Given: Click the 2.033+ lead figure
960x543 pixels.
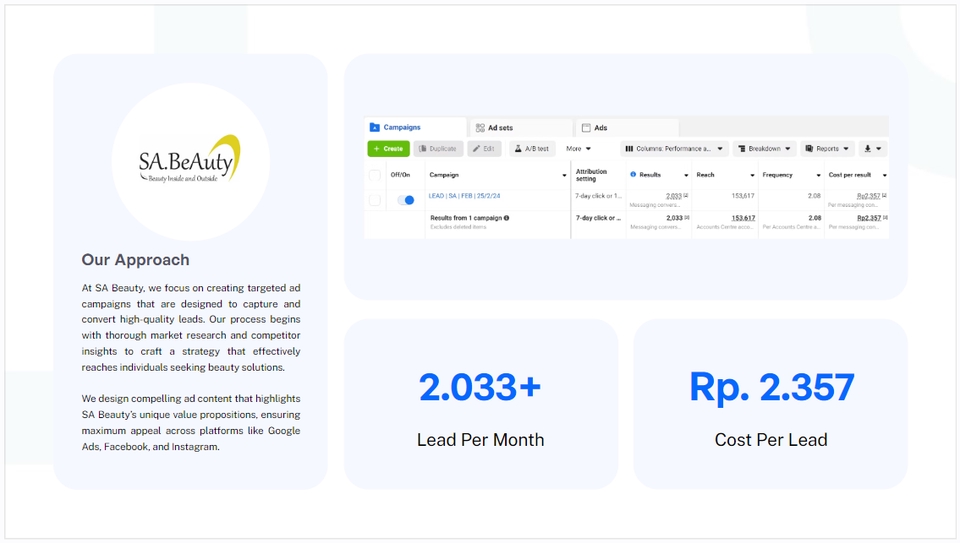Looking at the screenshot, I should pyautogui.click(x=480, y=387).
